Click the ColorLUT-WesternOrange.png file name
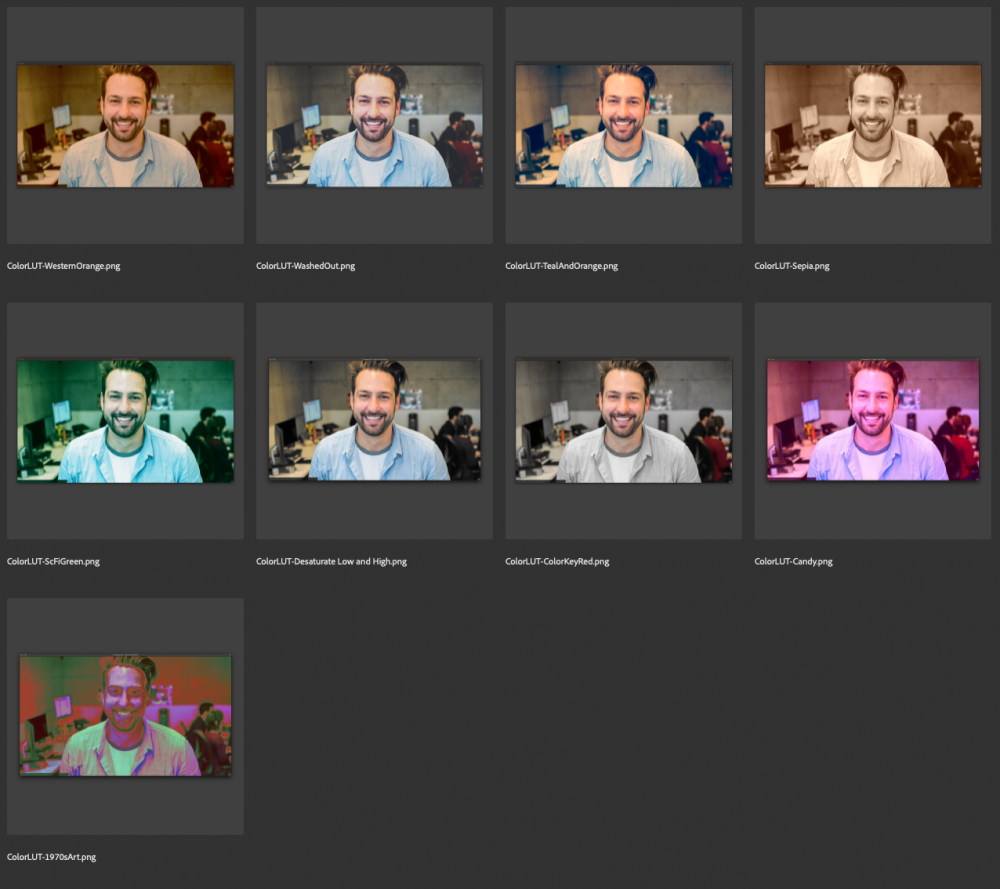 63,266
